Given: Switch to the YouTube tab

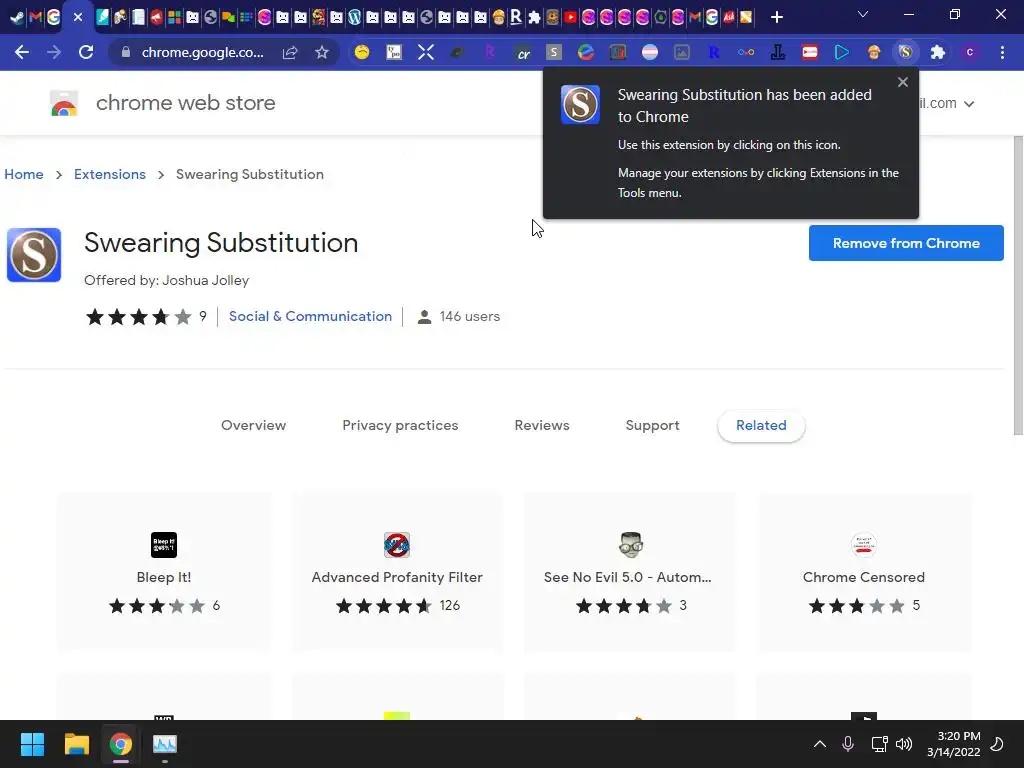Looking at the screenshot, I should 570,17.
